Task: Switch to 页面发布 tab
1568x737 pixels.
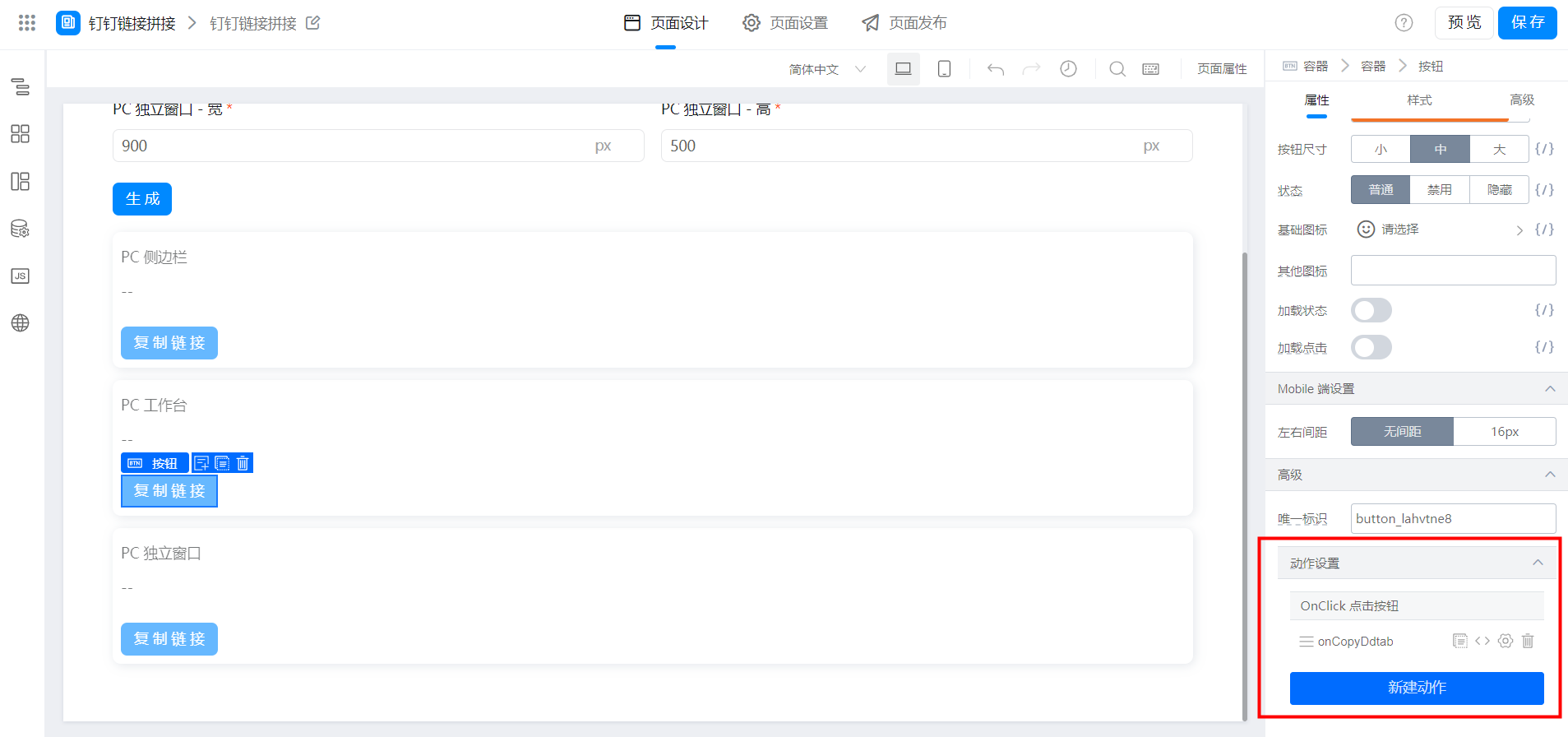Action: [904, 23]
